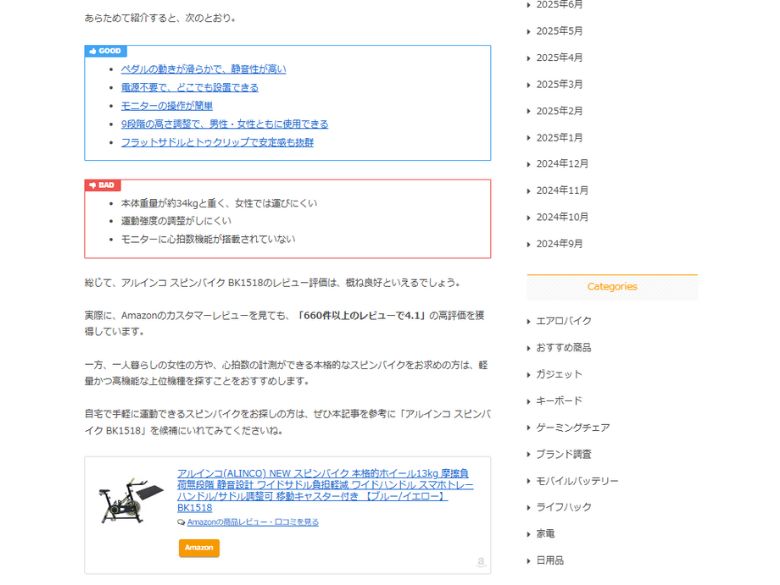Click the thumbs-up GOOD label icon

[93, 51]
